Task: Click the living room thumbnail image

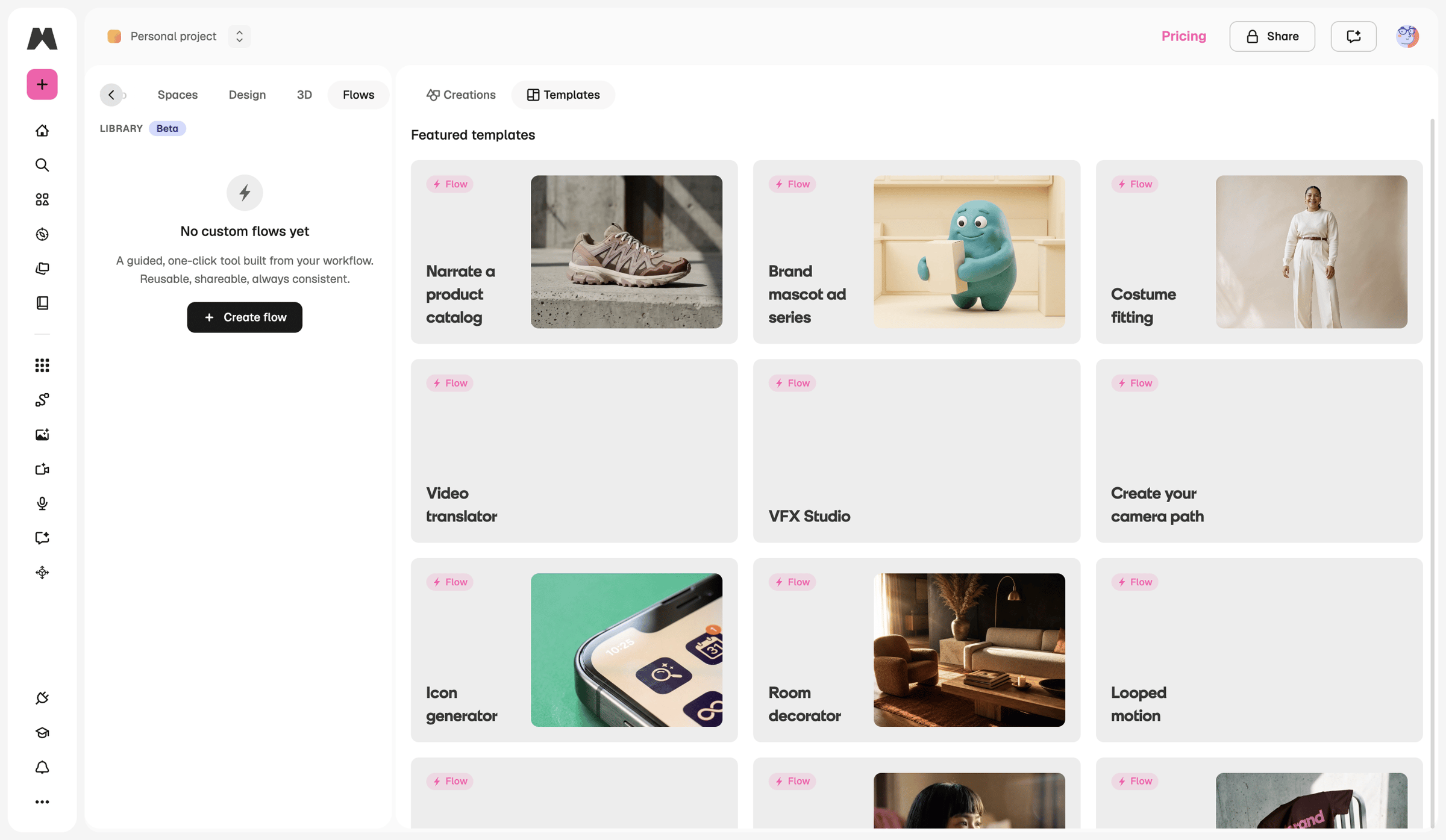Action: coord(969,650)
